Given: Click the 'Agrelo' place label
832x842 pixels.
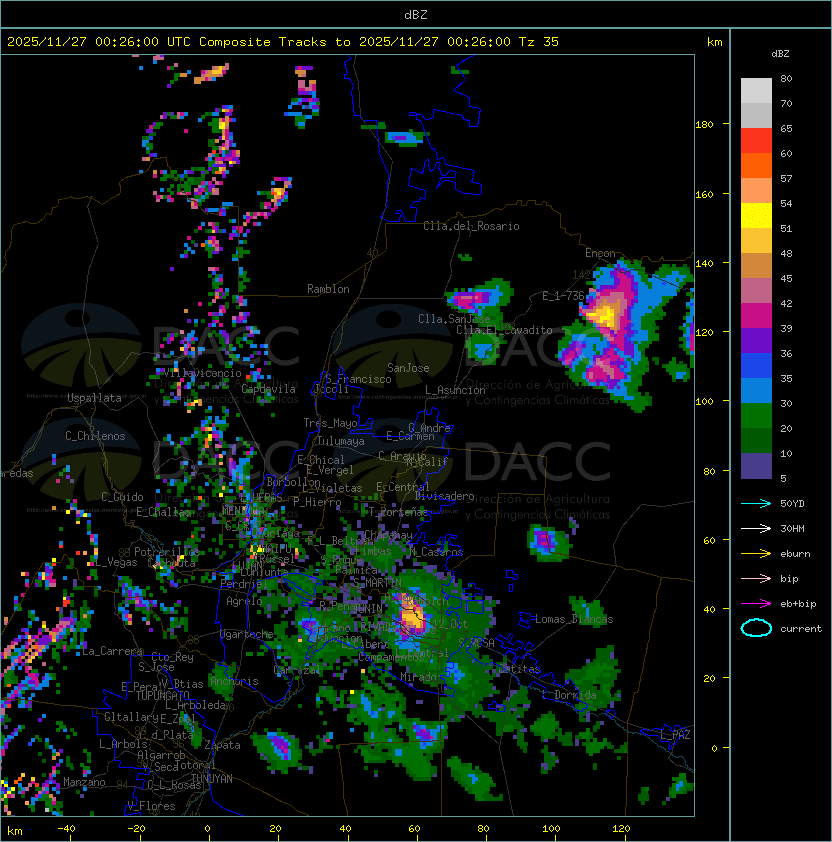Looking at the screenshot, I should point(244,601).
